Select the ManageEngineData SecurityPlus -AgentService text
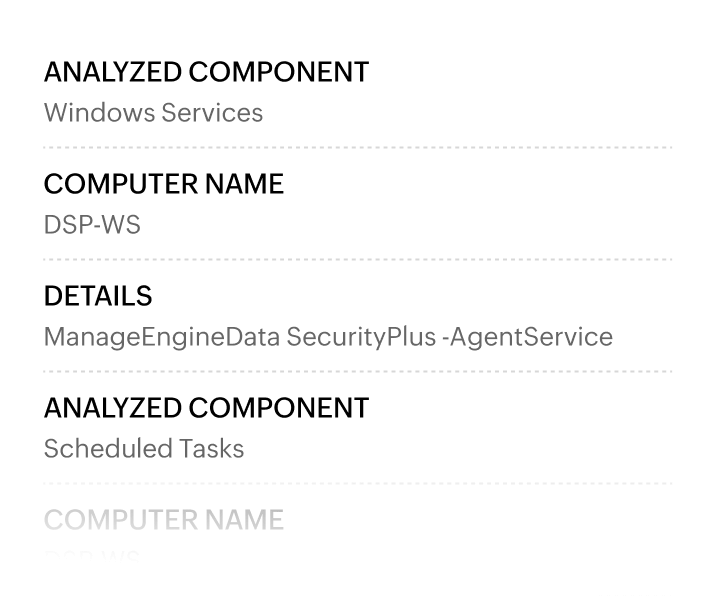The image size is (713, 616). click(x=328, y=337)
